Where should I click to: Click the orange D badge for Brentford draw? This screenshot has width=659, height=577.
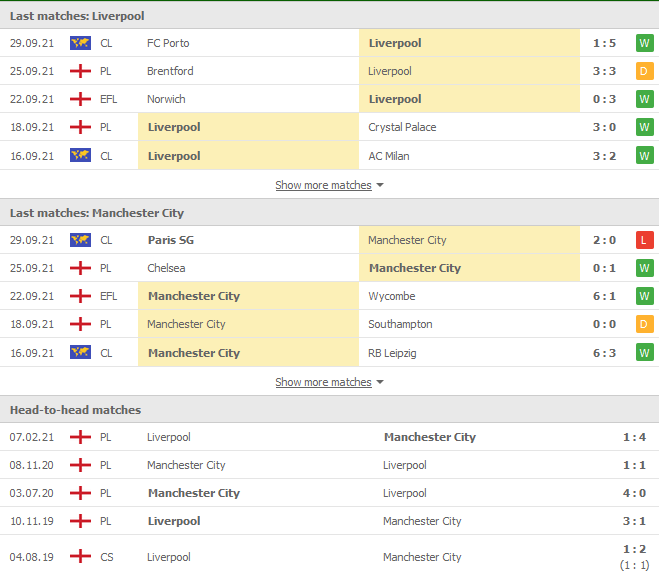click(644, 71)
